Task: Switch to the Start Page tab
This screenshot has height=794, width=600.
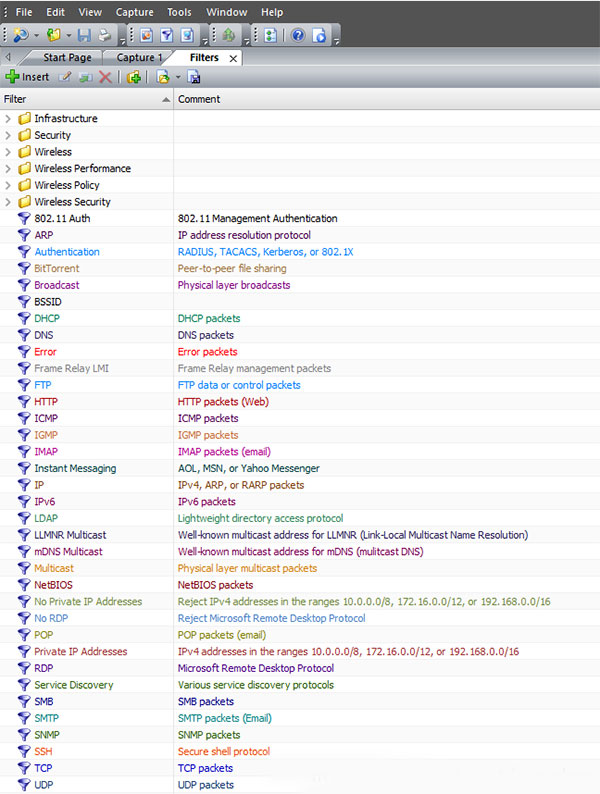Action: [67, 58]
